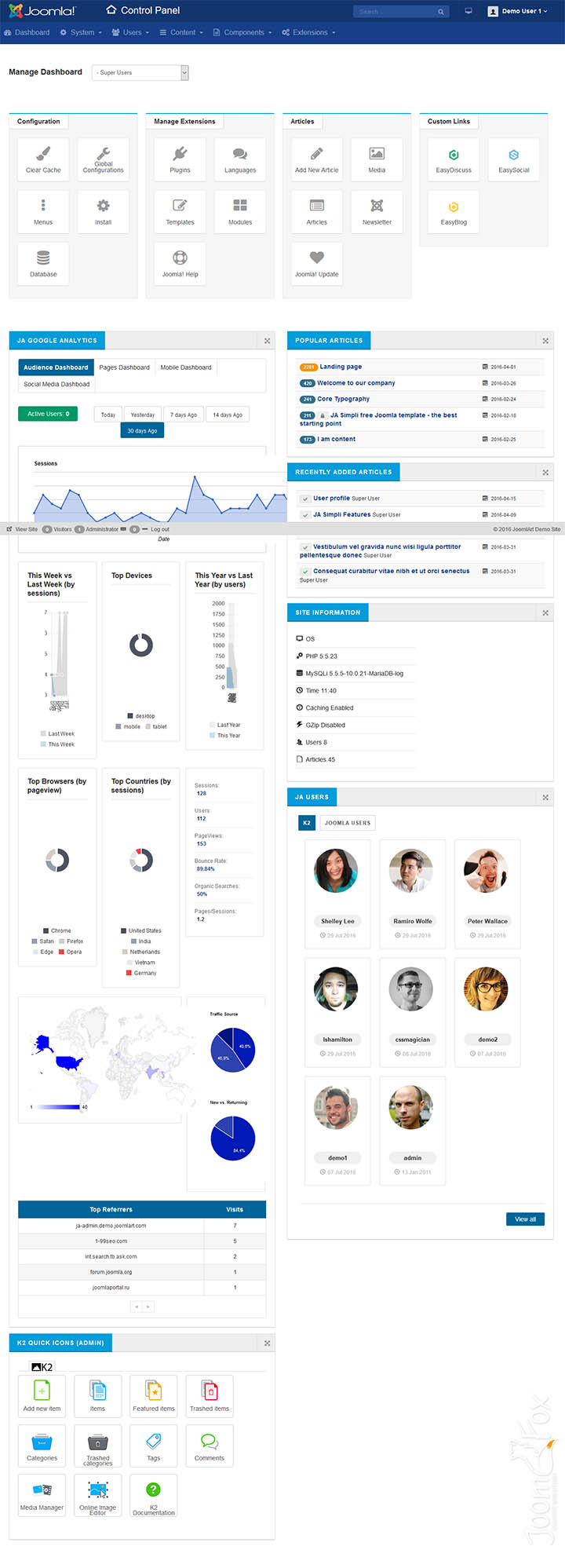Viewport: 565px width, 1568px height.
Task: Open the Extensions top menu
Action: (308, 32)
